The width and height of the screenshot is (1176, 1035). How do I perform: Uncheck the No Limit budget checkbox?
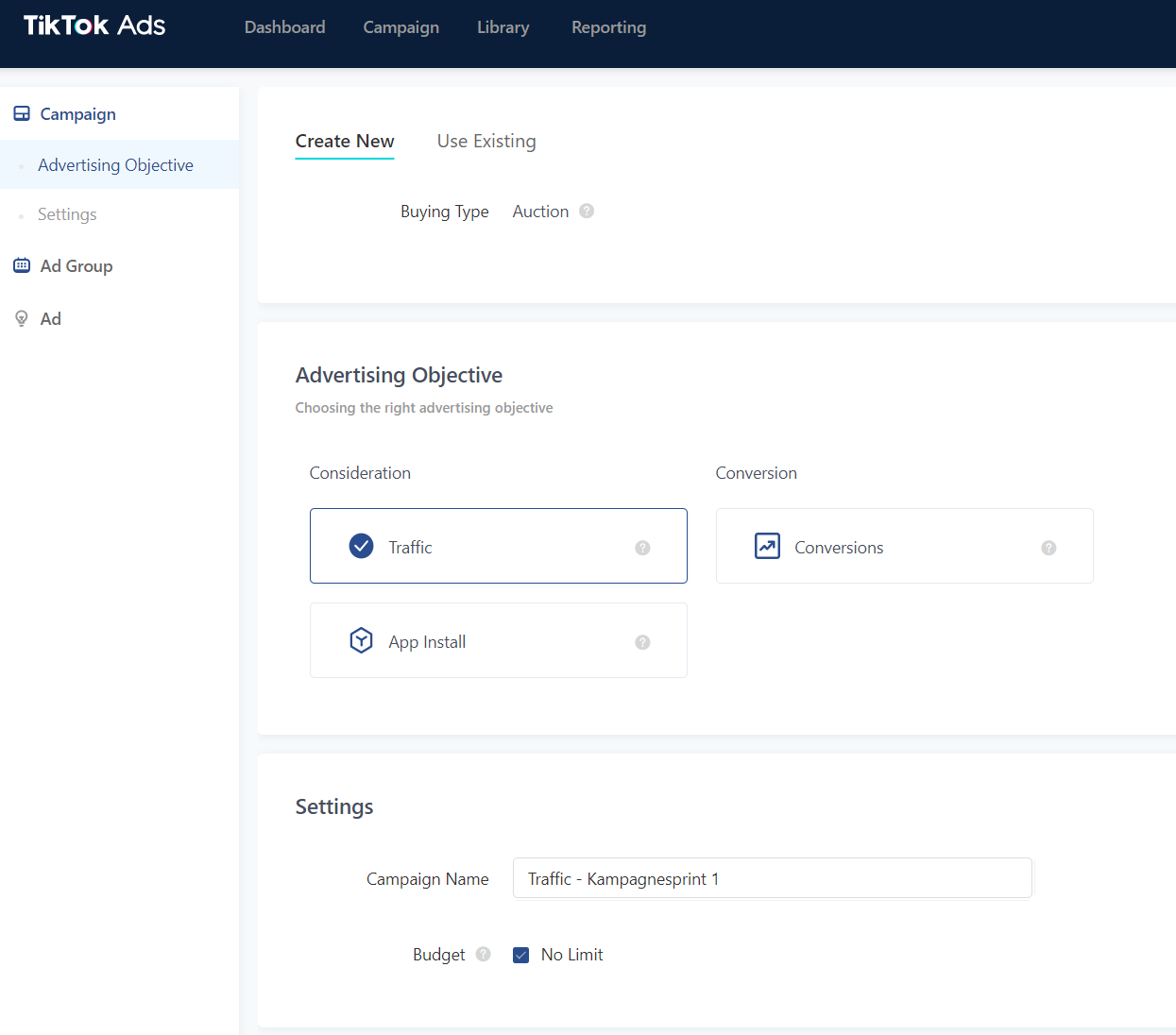[x=520, y=955]
